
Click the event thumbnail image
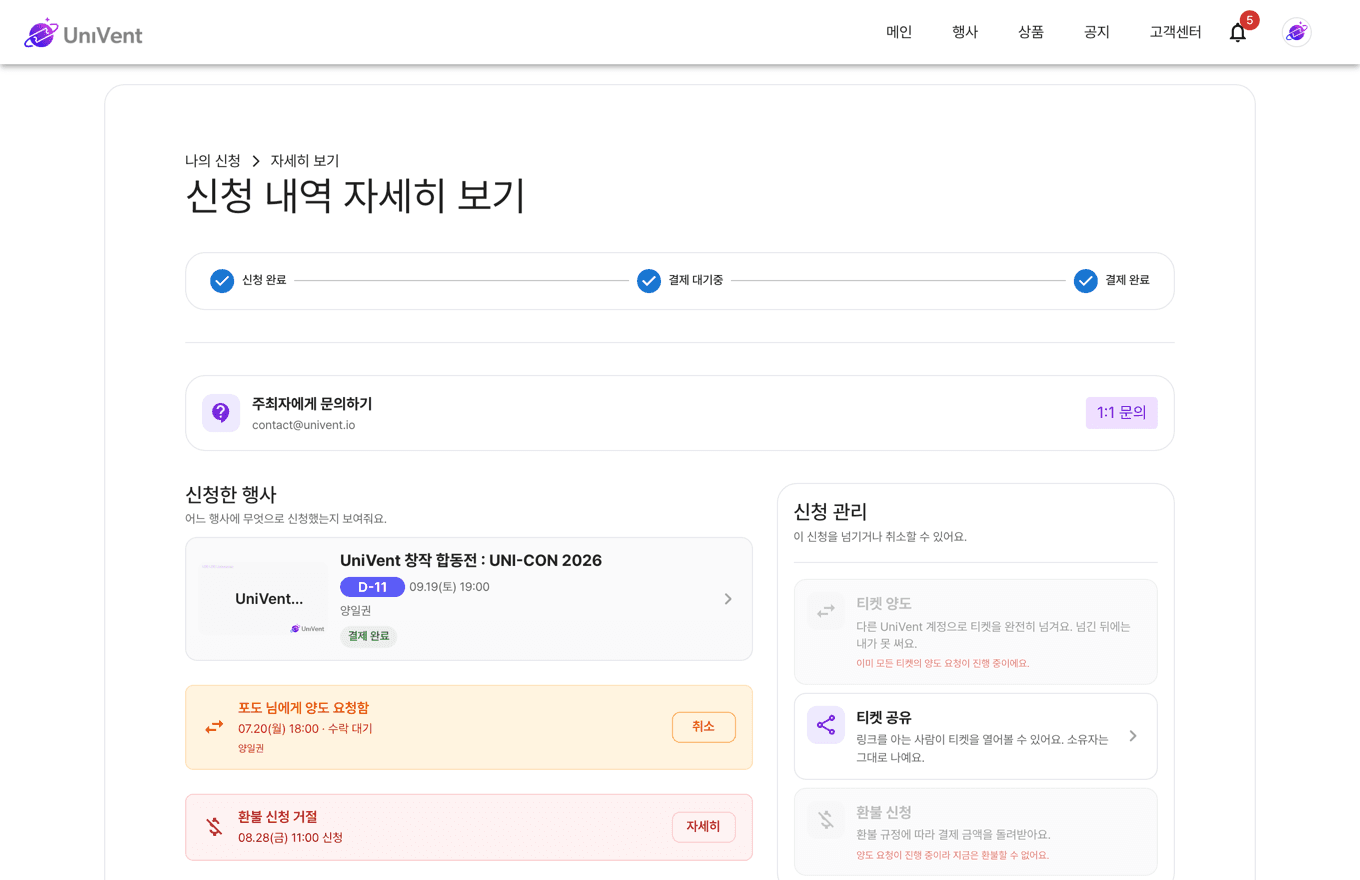(263, 599)
